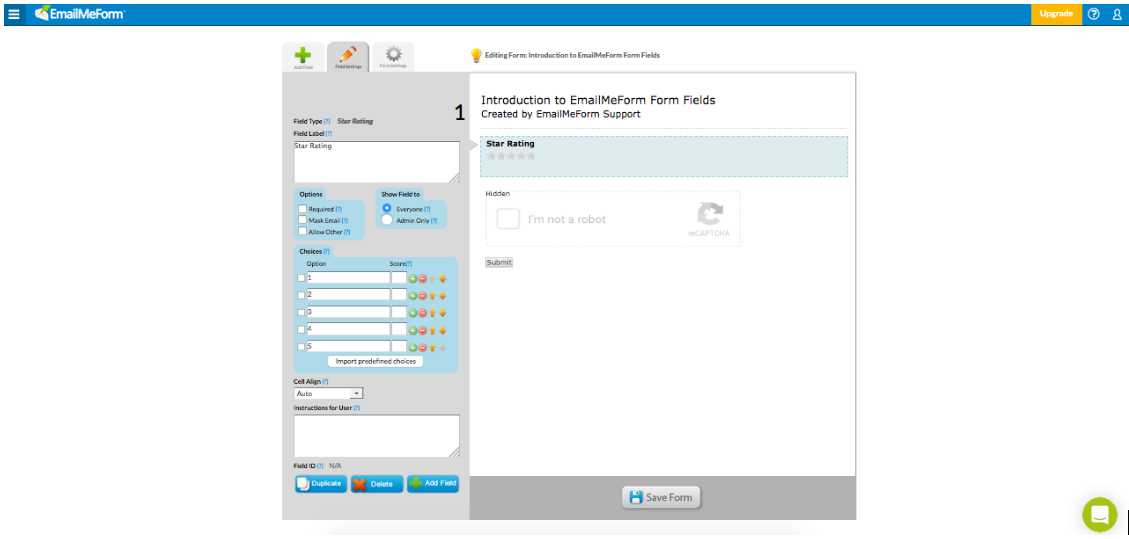Switch to the Field Settings tab
Screen dimensions: 1129x539
point(348,57)
